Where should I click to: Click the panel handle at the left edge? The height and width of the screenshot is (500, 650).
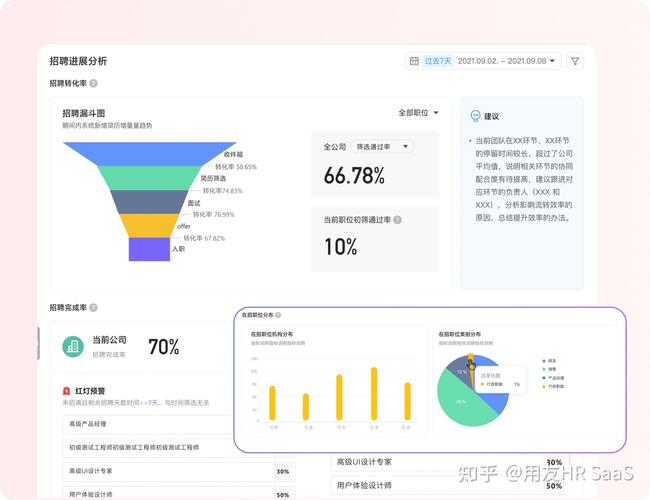tap(39, 343)
